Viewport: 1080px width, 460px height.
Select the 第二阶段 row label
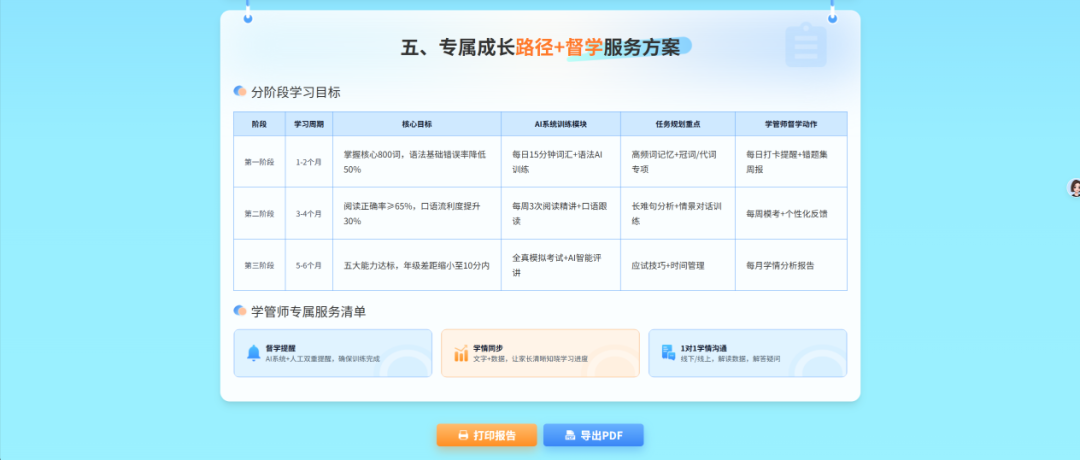pyautogui.click(x=259, y=214)
